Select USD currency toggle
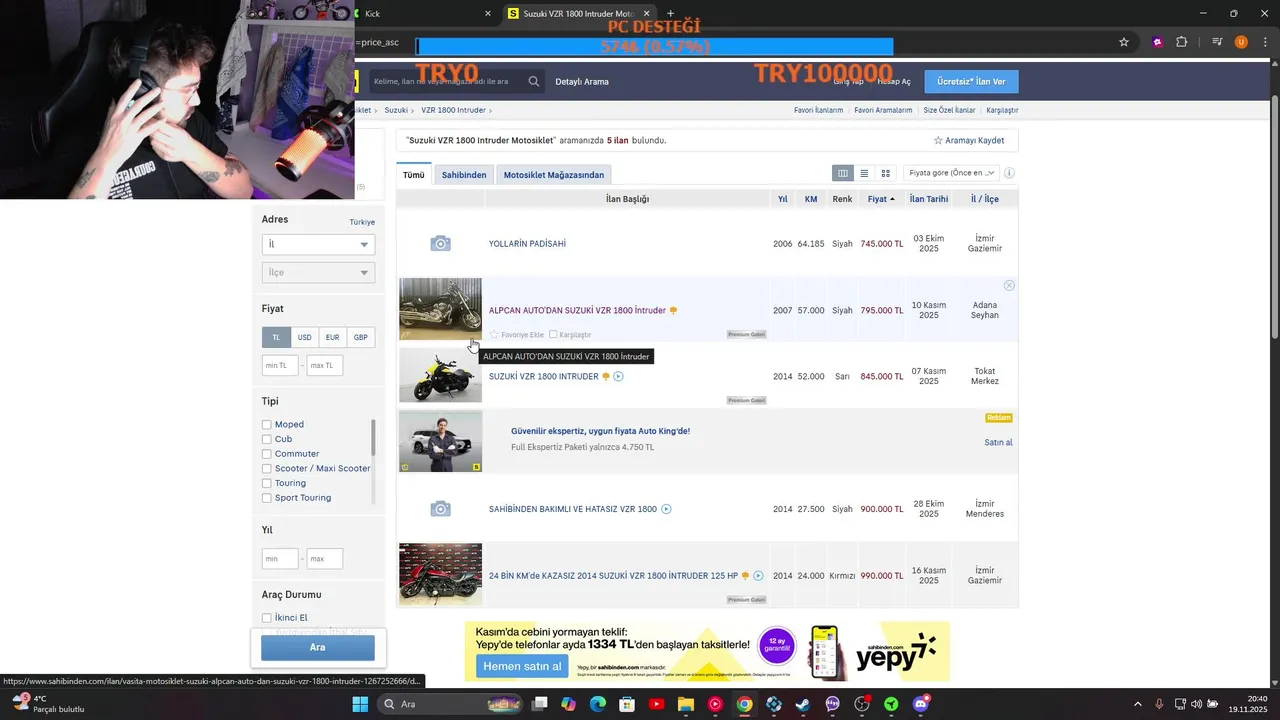 pos(304,337)
